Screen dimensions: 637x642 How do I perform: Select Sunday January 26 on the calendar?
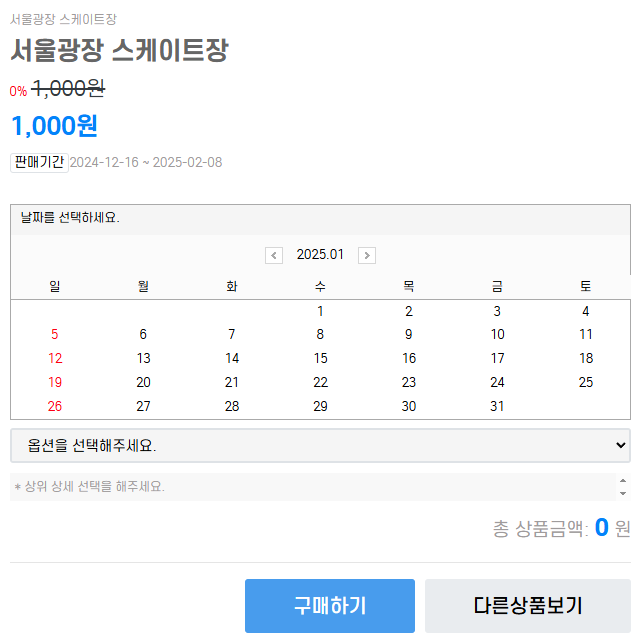click(x=54, y=406)
